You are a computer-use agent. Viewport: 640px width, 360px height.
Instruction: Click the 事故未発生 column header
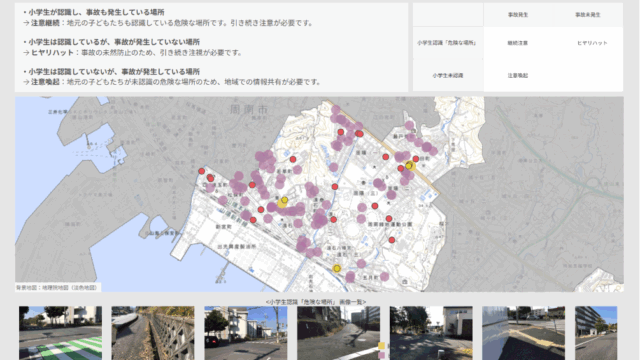[588, 15]
